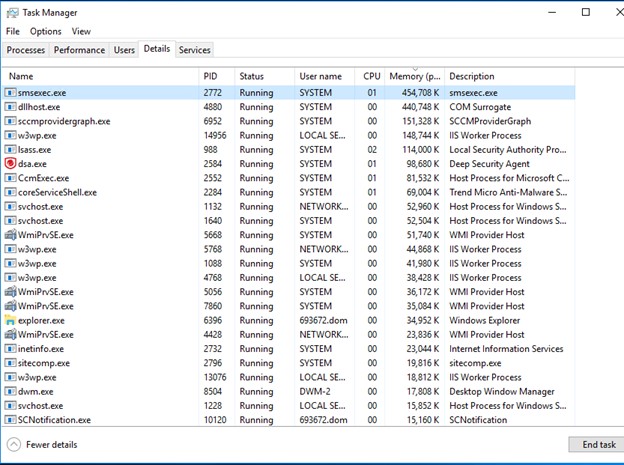Image resolution: width=624 pixels, height=465 pixels.
Task: Maximize the Task Manager window
Action: tap(586, 12)
